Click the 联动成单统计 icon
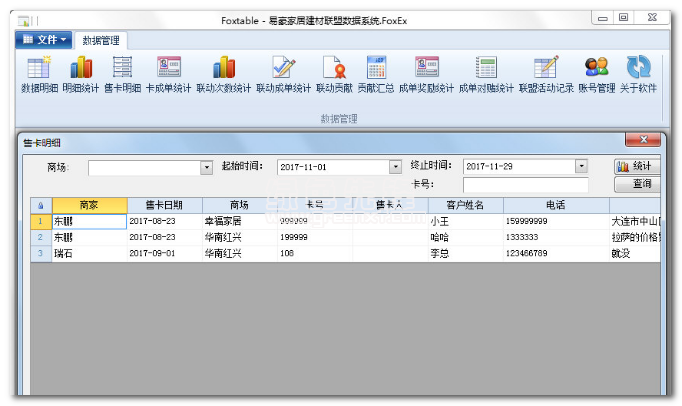 (283, 69)
